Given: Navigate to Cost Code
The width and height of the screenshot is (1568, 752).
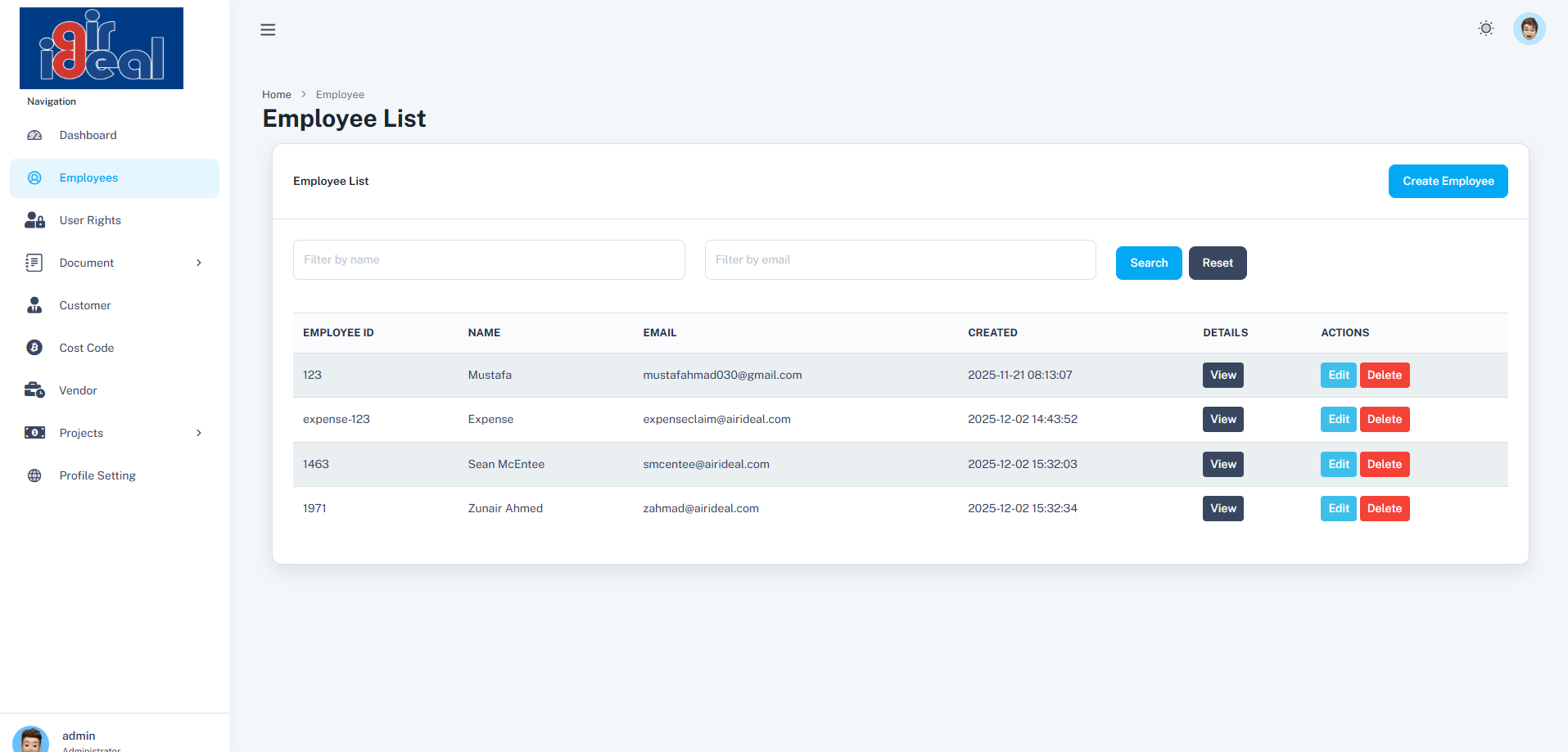Looking at the screenshot, I should (x=115, y=348).
